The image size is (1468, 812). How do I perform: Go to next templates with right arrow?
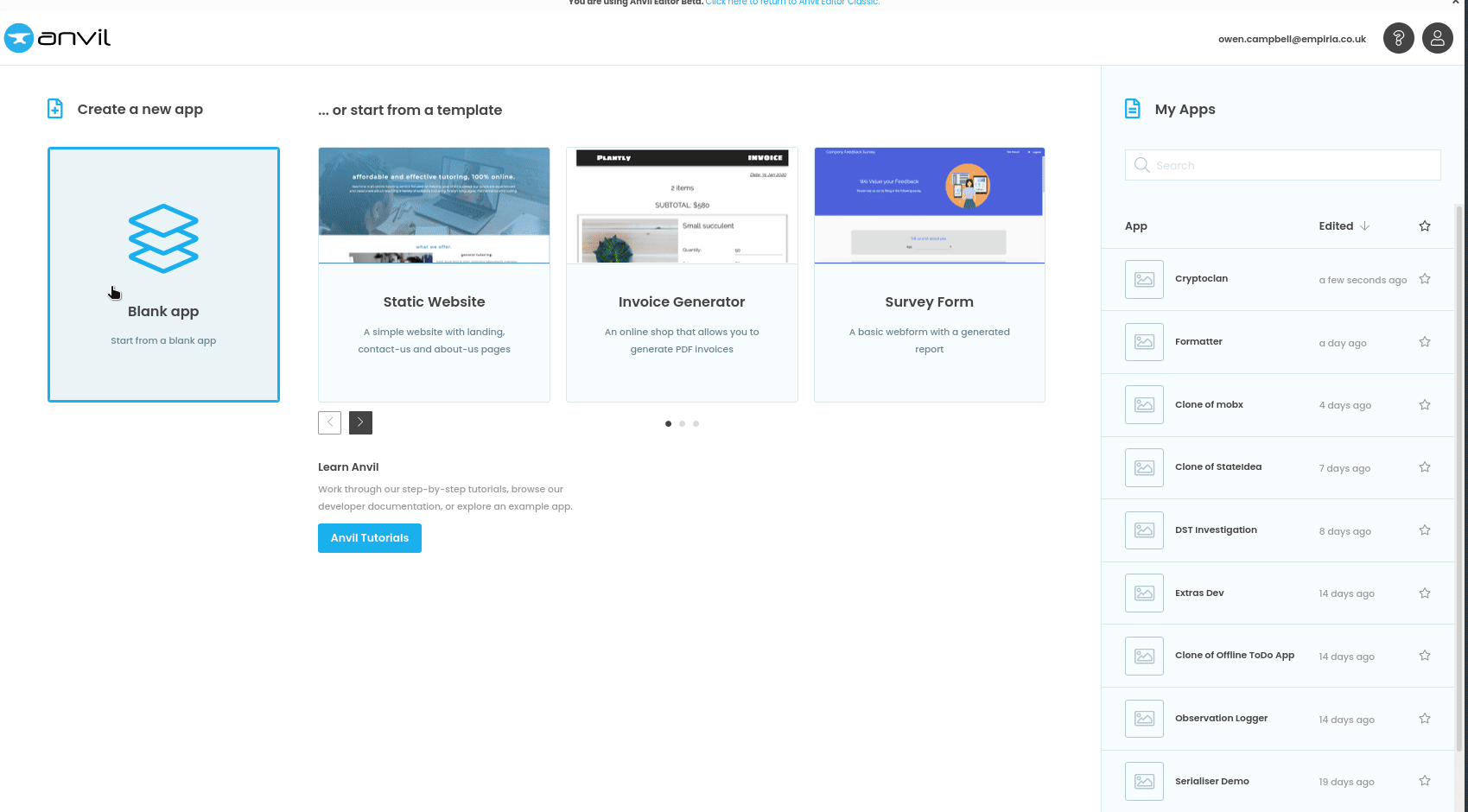click(x=360, y=422)
